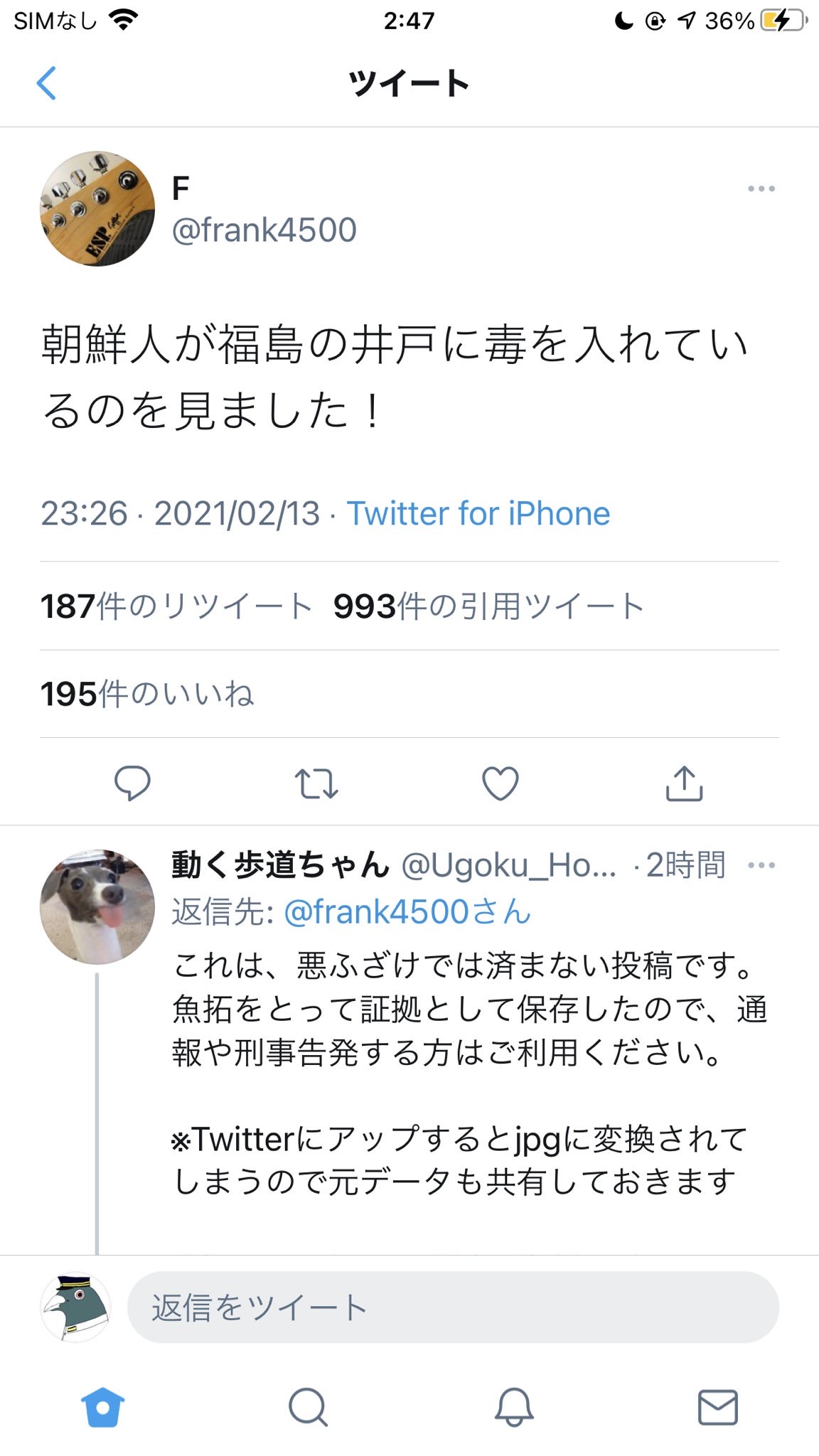Image resolution: width=819 pixels, height=1456 pixels.
Task: View the 993件の引用ツイート list
Action: click(x=488, y=606)
